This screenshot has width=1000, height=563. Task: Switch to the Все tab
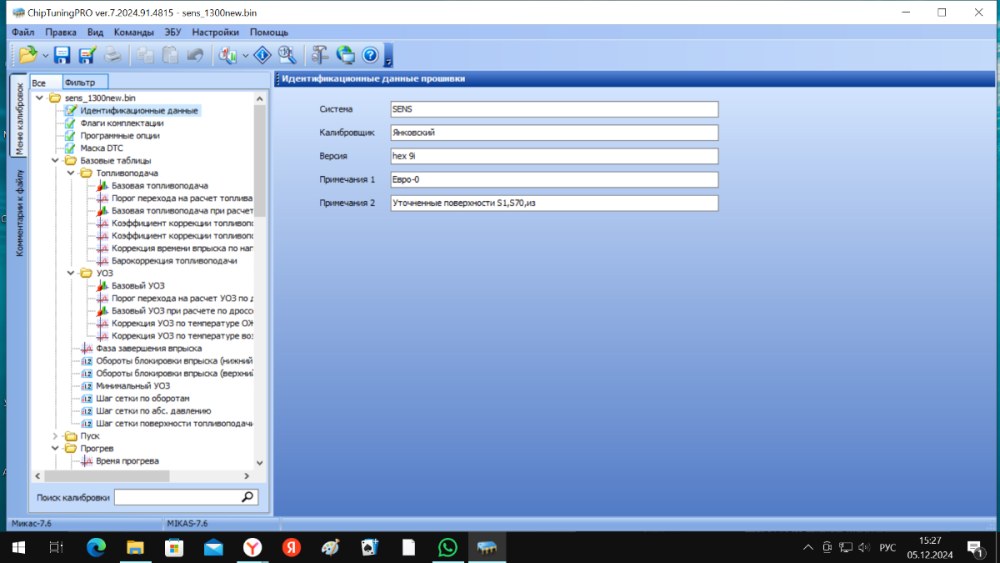point(46,82)
